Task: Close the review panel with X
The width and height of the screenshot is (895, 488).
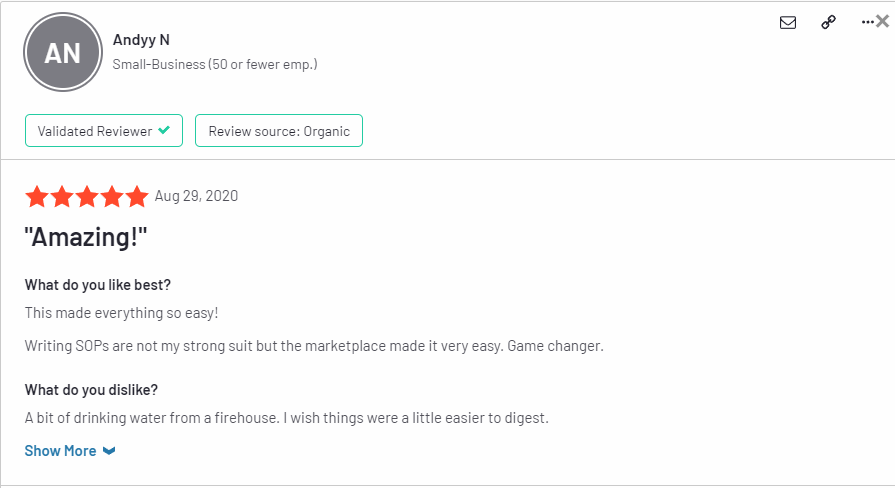Action: 882,22
